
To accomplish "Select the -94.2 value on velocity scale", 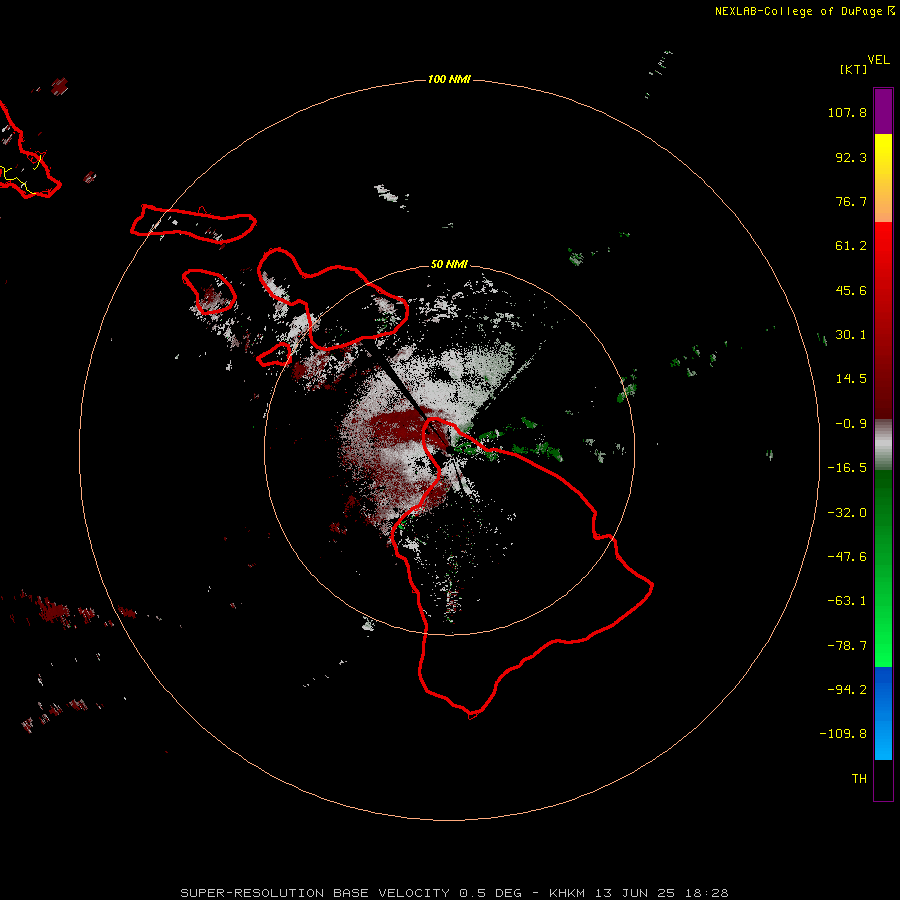I will point(847,690).
